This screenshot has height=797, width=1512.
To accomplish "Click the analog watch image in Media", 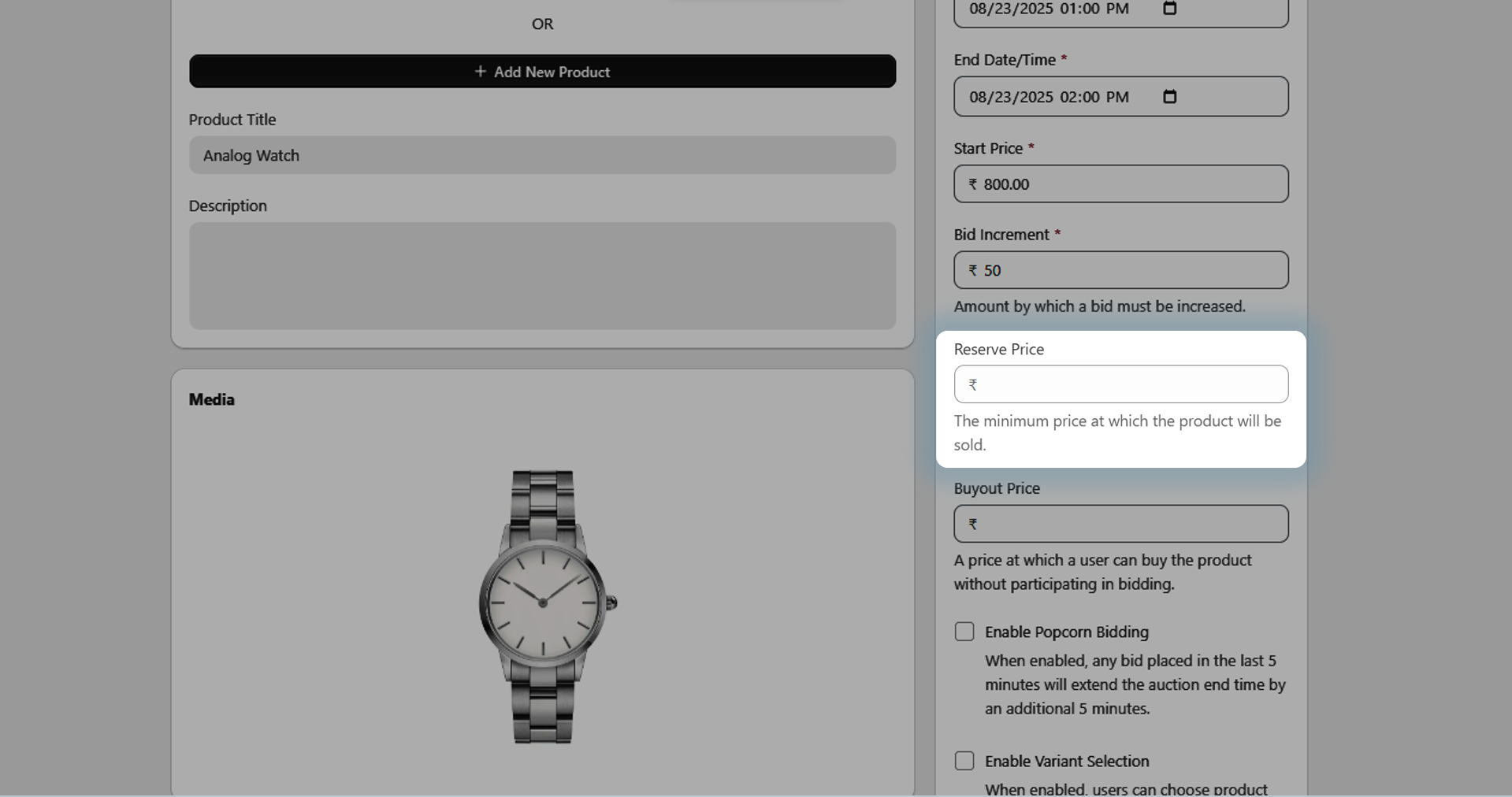I will [x=545, y=606].
